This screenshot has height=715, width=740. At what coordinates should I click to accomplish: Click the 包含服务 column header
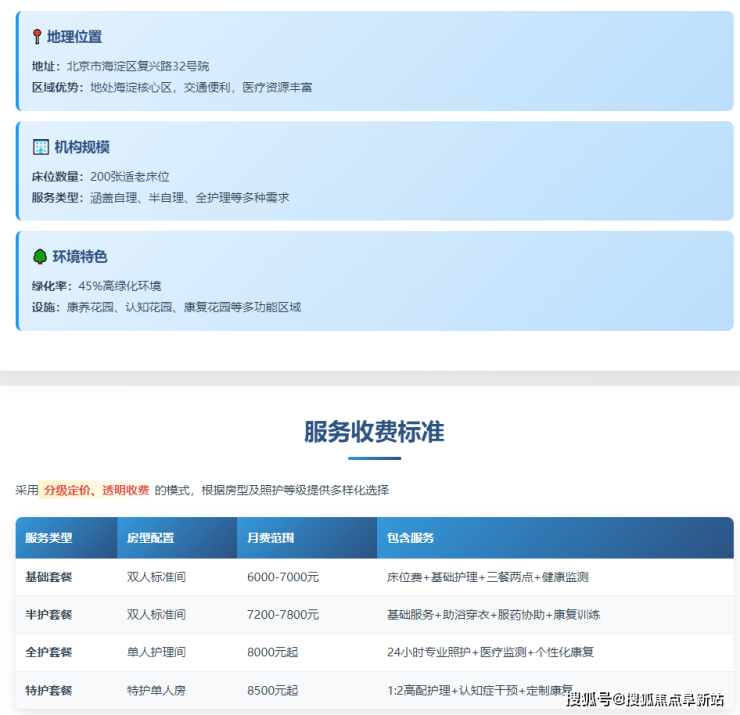(410, 538)
